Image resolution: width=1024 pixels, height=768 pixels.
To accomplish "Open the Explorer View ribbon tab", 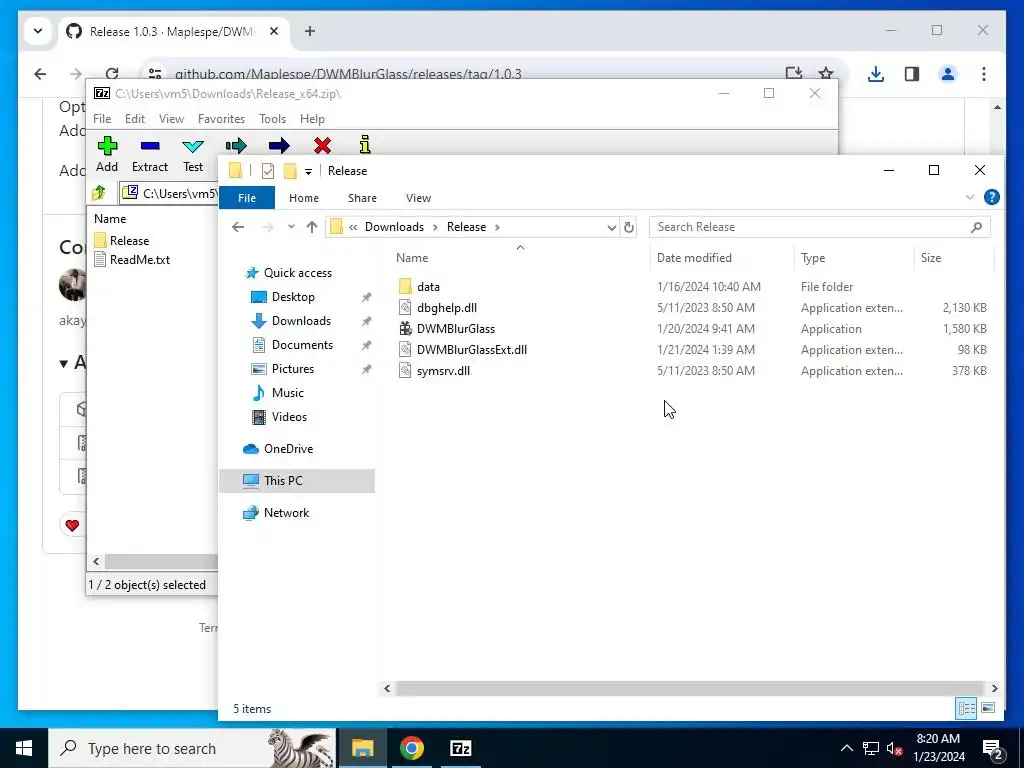I will point(418,198).
